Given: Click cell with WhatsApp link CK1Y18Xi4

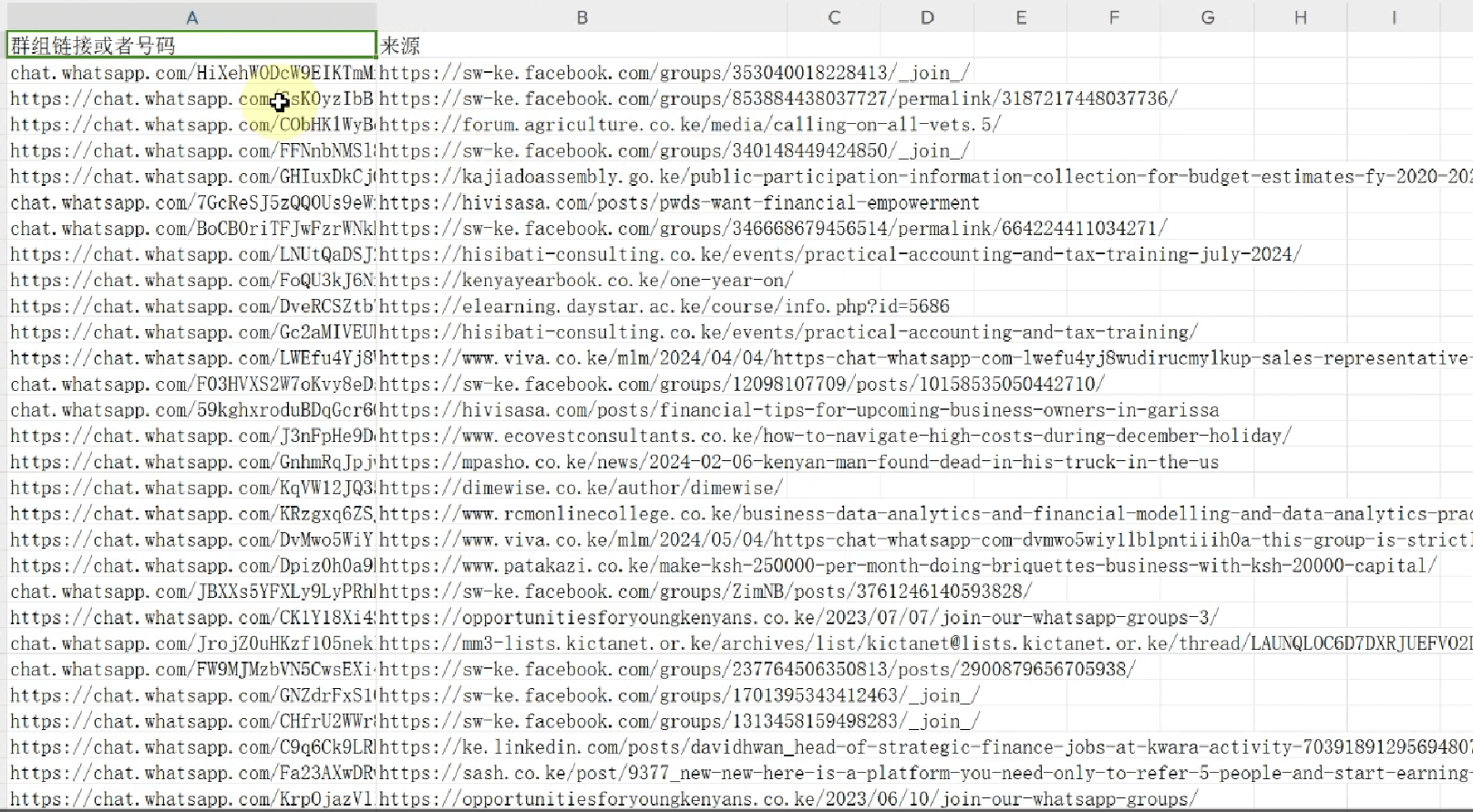Looking at the screenshot, I should coord(191,617).
